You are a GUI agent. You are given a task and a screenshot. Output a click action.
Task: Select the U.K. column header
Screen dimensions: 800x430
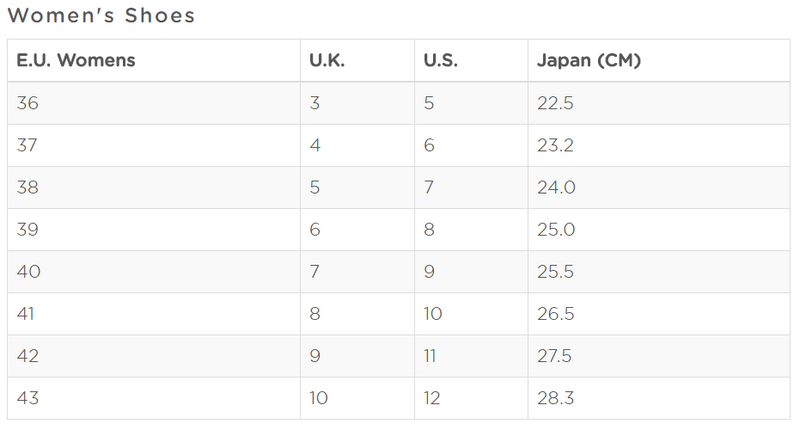point(357,60)
